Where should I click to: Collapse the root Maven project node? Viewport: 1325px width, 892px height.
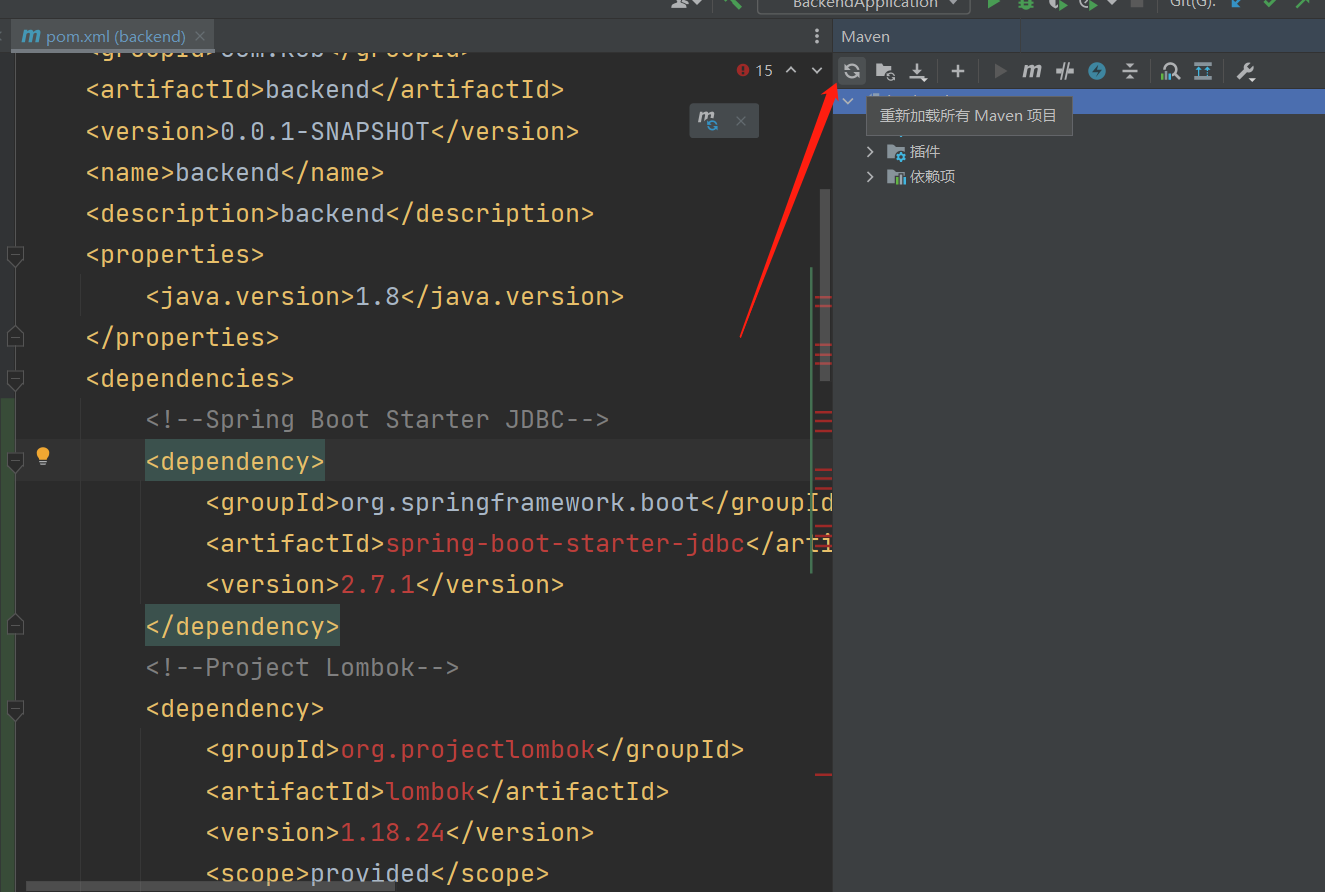point(848,100)
